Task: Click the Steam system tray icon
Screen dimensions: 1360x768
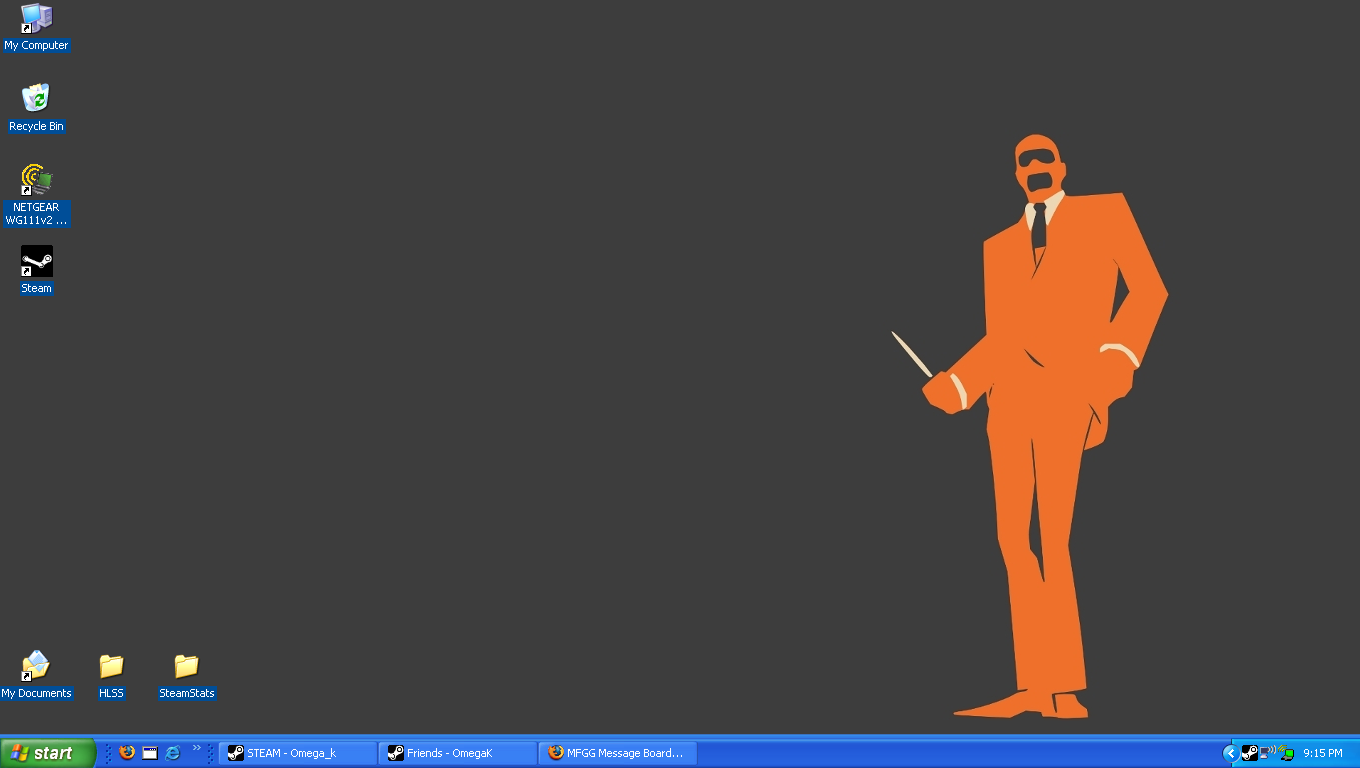Action: [x=1249, y=753]
